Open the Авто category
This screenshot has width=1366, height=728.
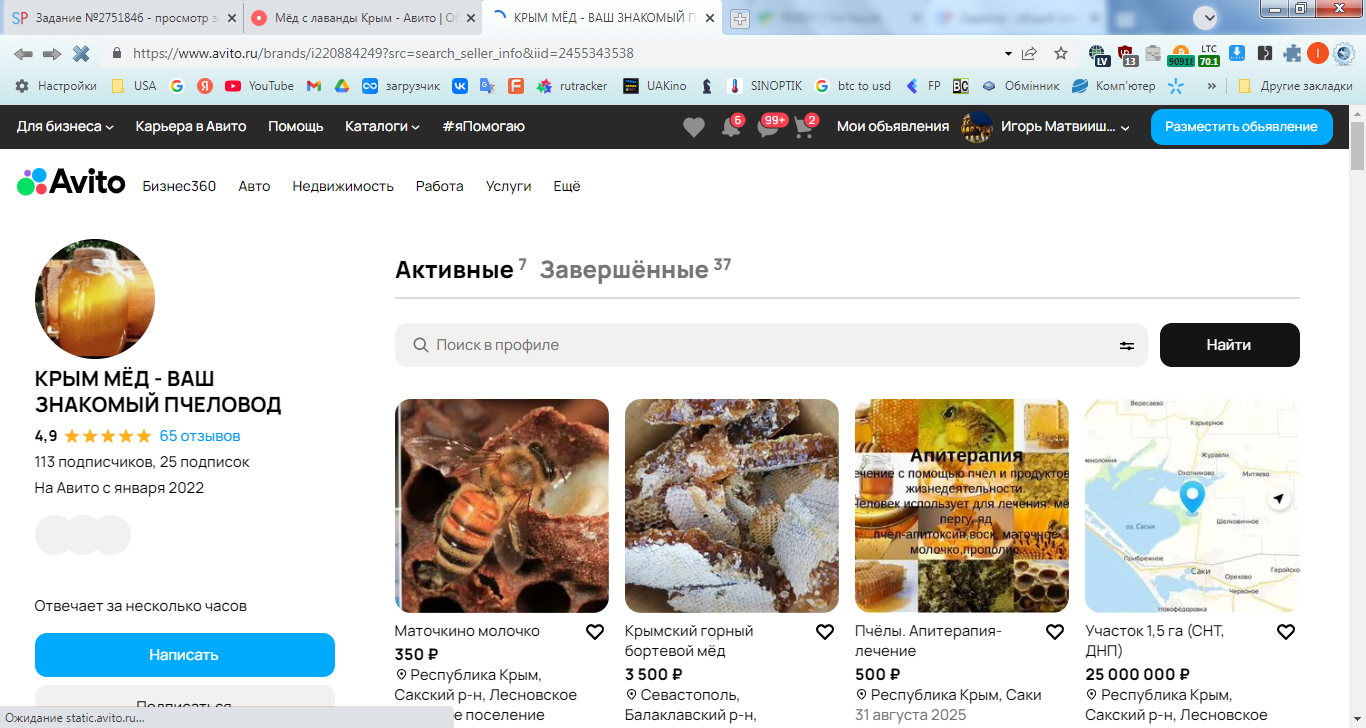[x=254, y=186]
